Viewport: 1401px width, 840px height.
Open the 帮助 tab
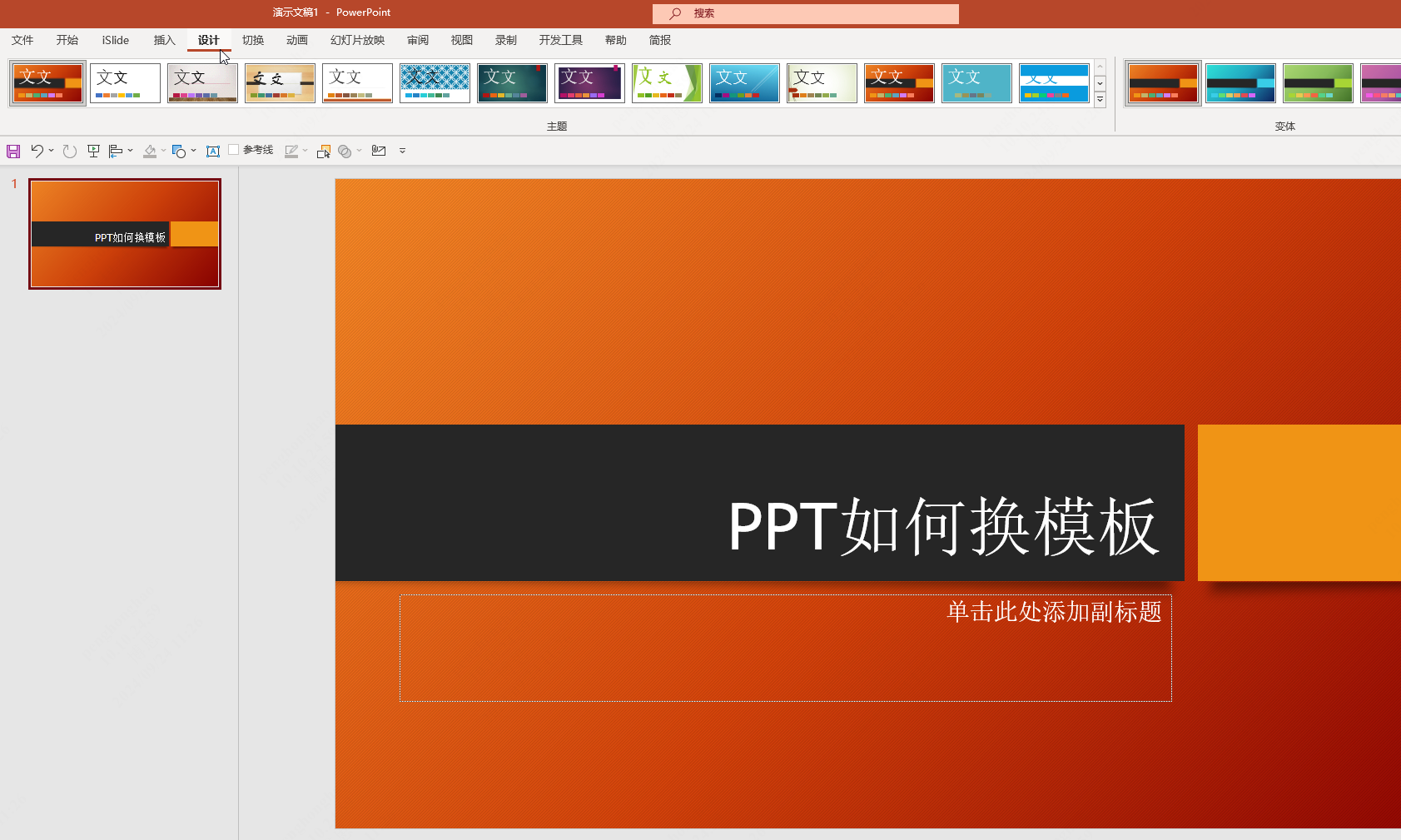point(616,40)
